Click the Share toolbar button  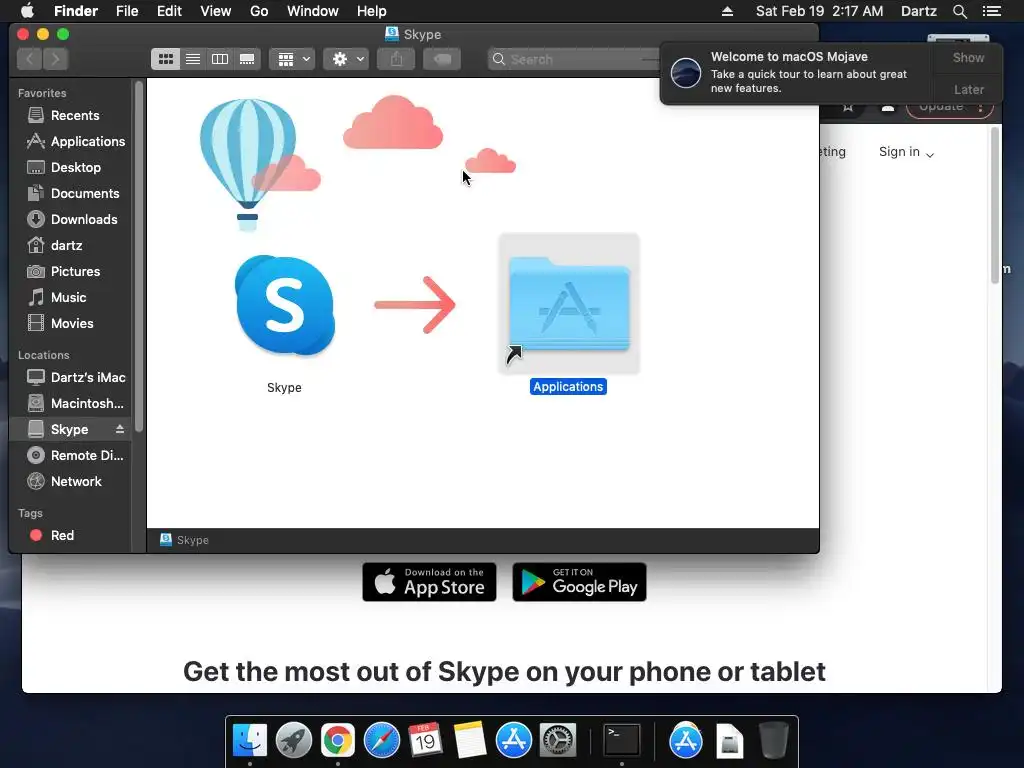(396, 59)
